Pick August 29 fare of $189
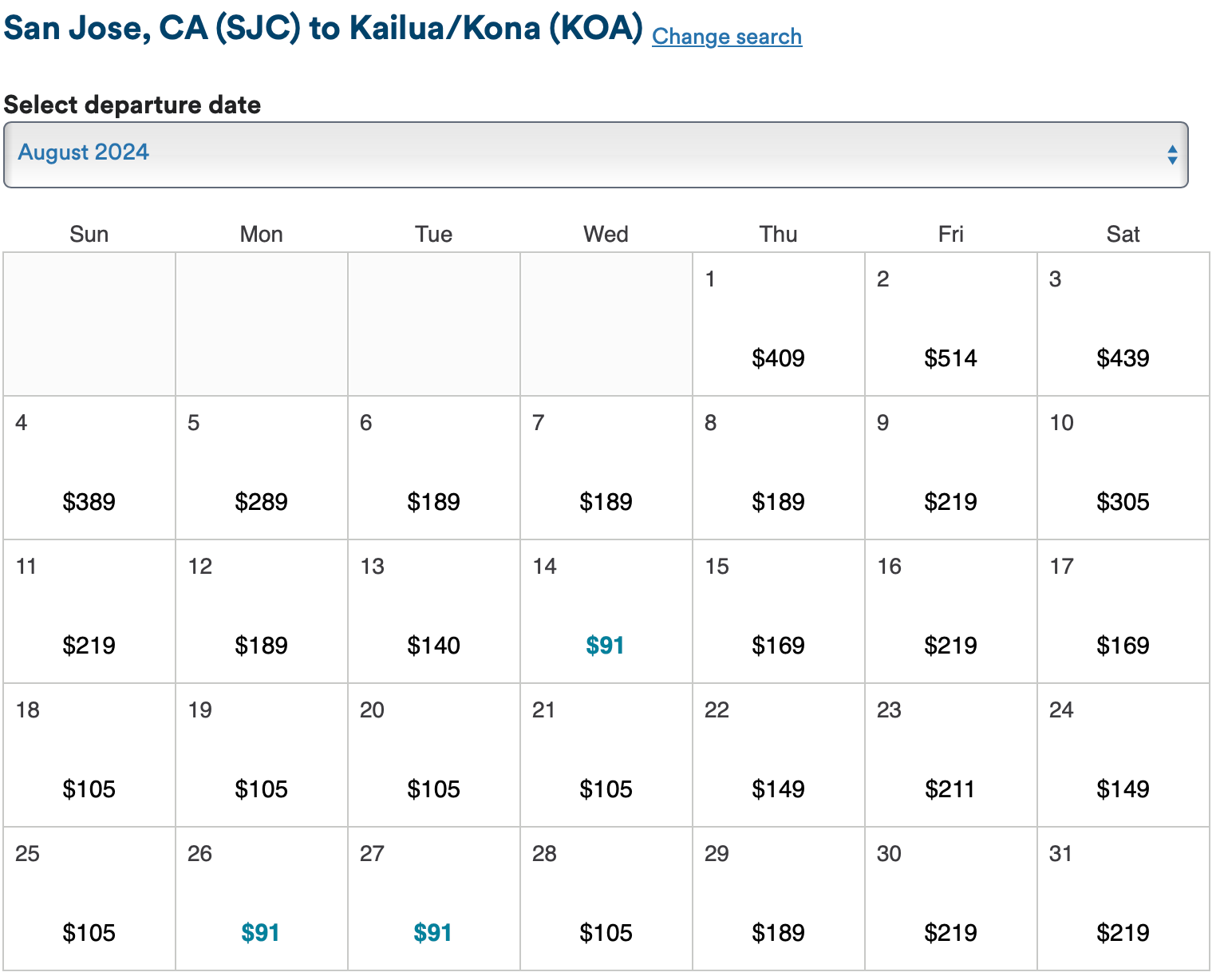Image resolution: width=1224 pixels, height=980 pixels. click(778, 932)
